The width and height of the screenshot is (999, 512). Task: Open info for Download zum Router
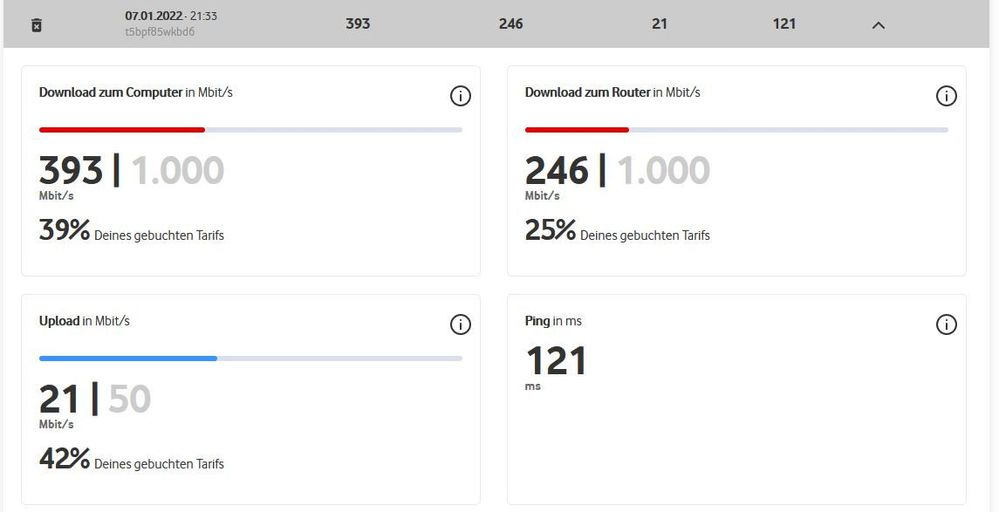tap(946, 96)
